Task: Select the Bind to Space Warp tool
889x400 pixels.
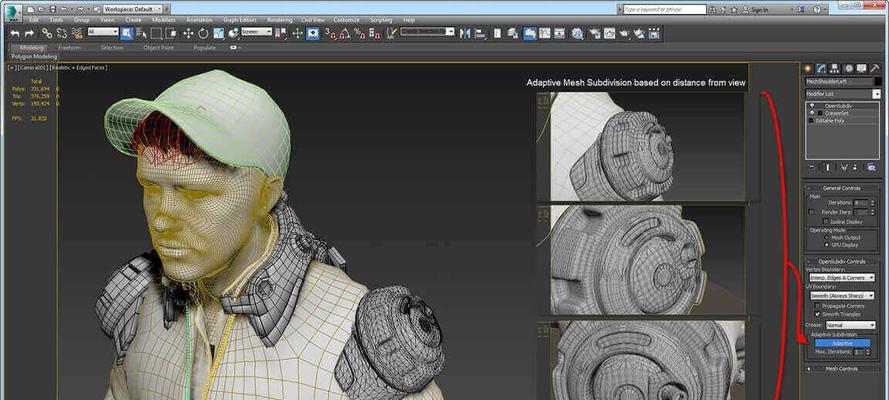Action: 77,33
